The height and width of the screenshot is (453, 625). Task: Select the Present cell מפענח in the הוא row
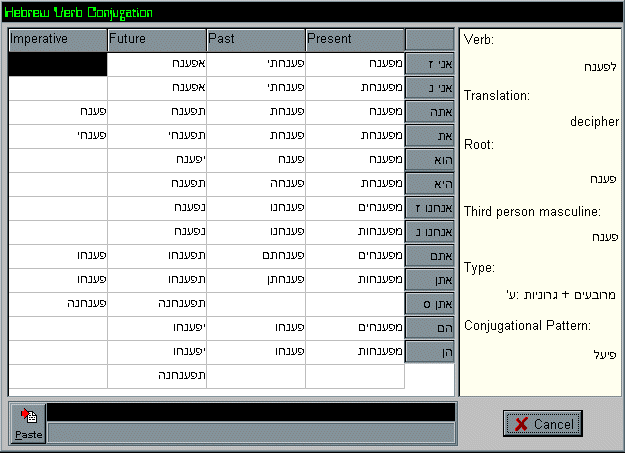(355, 160)
